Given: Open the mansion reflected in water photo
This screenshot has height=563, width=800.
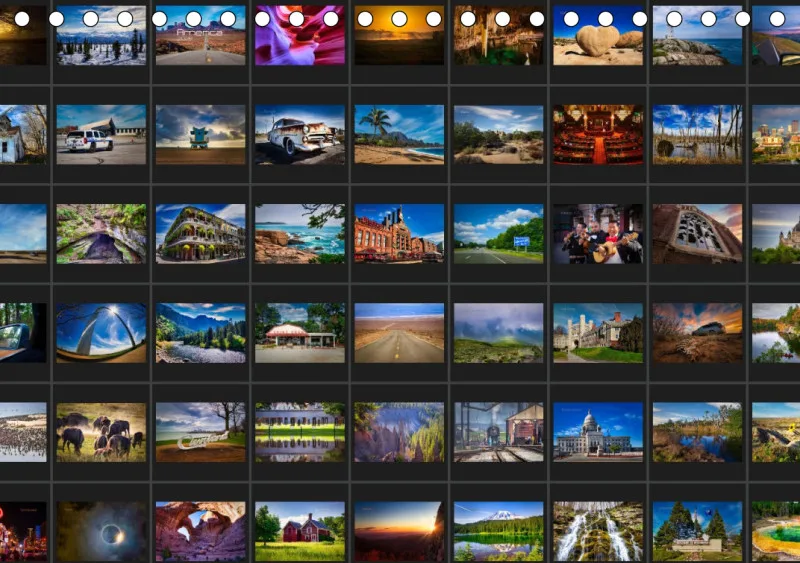Looking at the screenshot, I should [300, 432].
